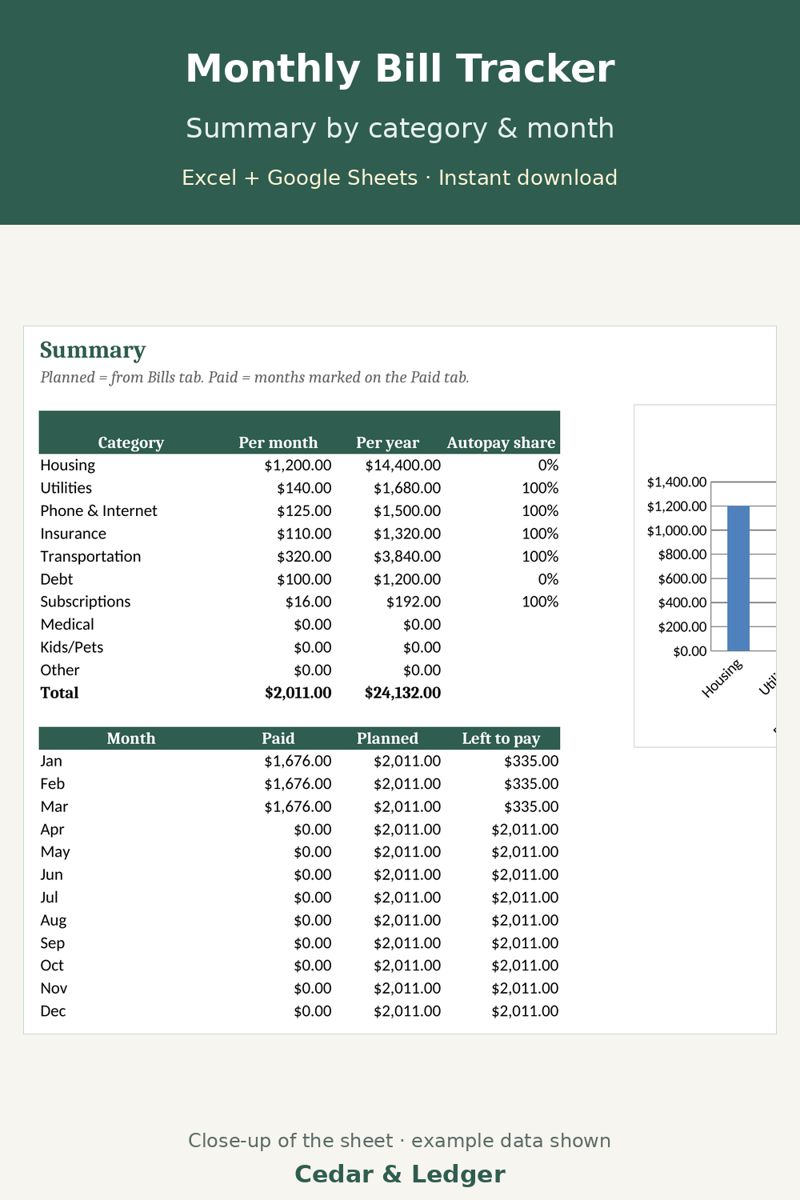Select the $125.00 per-month cell
Image resolution: width=800 pixels, height=1200 pixels.
(x=304, y=511)
